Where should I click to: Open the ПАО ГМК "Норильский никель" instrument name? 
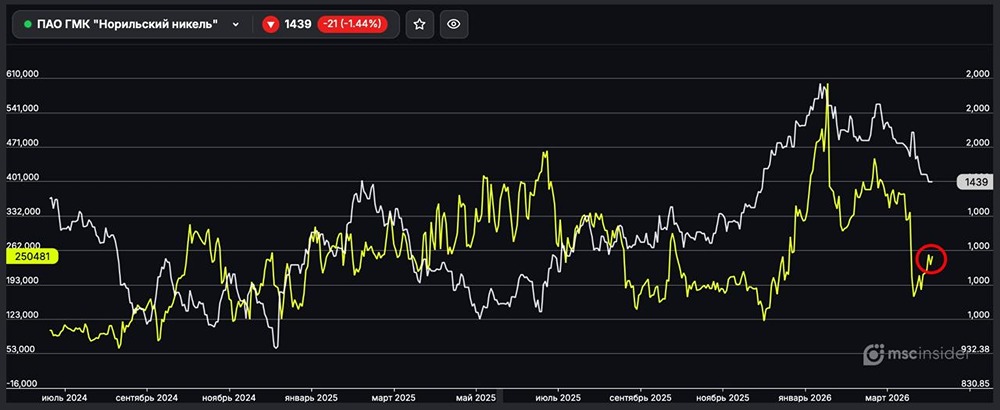tap(127, 25)
